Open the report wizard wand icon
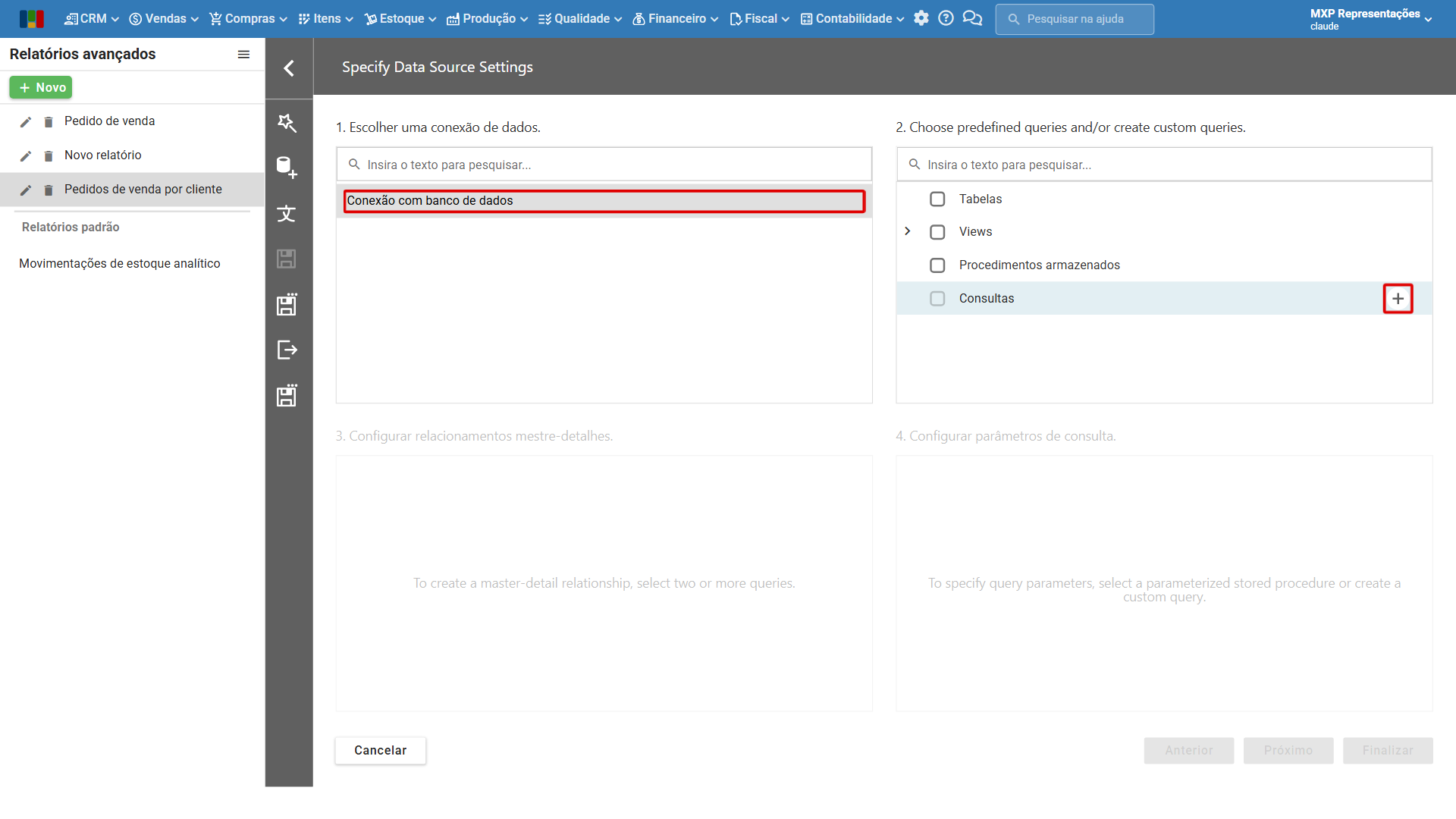The height and width of the screenshot is (819, 1456). [x=287, y=122]
